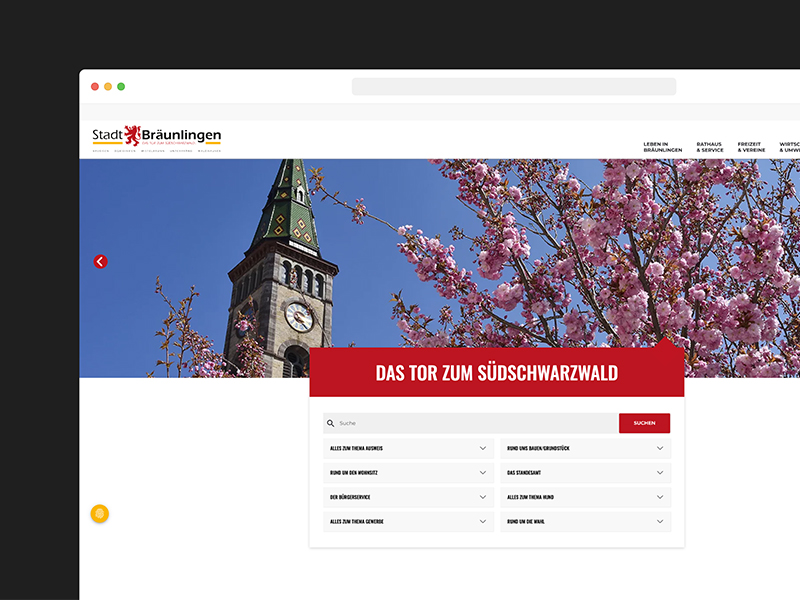Screen dimensions: 800x600
Task: Open 'Der Bürgerservice' dropdown
Action: 408,497
